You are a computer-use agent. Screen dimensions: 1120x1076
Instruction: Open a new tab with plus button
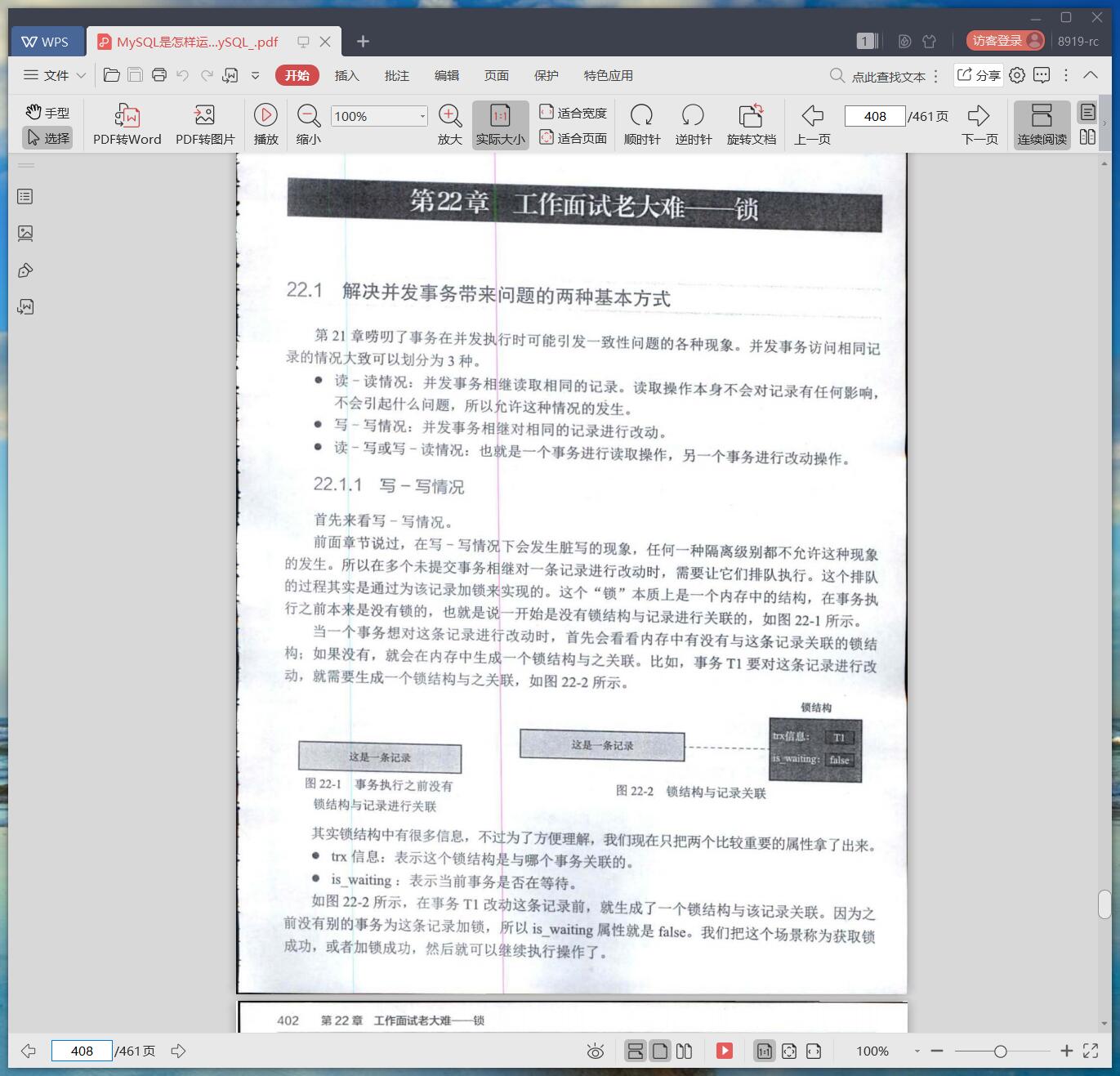coord(364,41)
